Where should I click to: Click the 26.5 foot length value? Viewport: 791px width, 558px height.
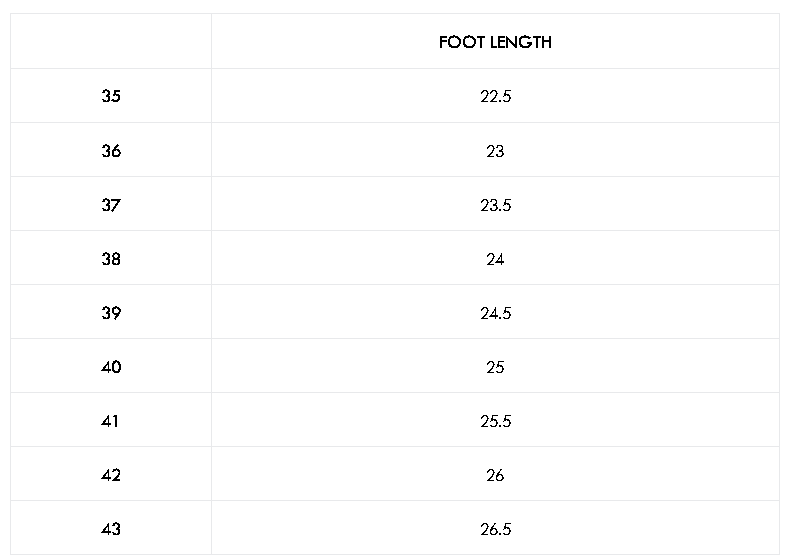(495, 528)
